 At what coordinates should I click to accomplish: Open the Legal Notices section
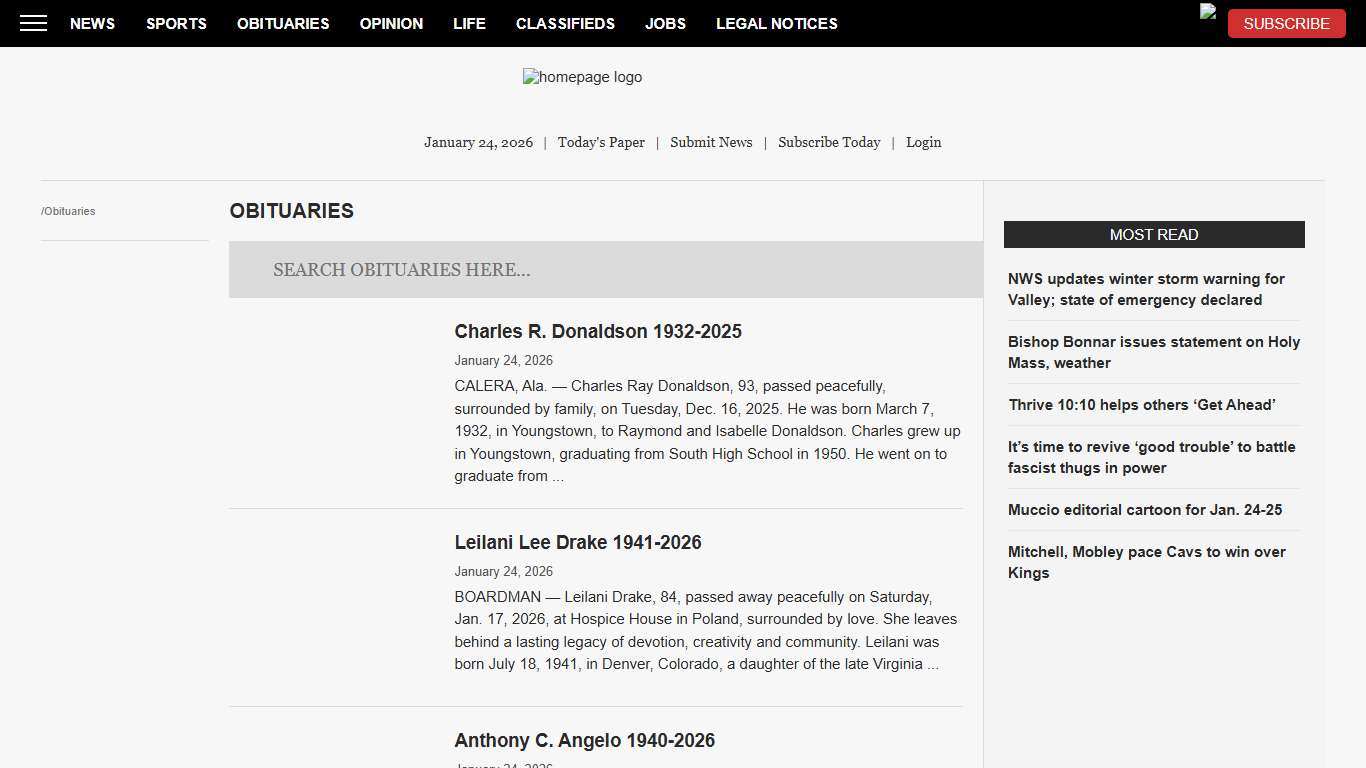pyautogui.click(x=776, y=23)
